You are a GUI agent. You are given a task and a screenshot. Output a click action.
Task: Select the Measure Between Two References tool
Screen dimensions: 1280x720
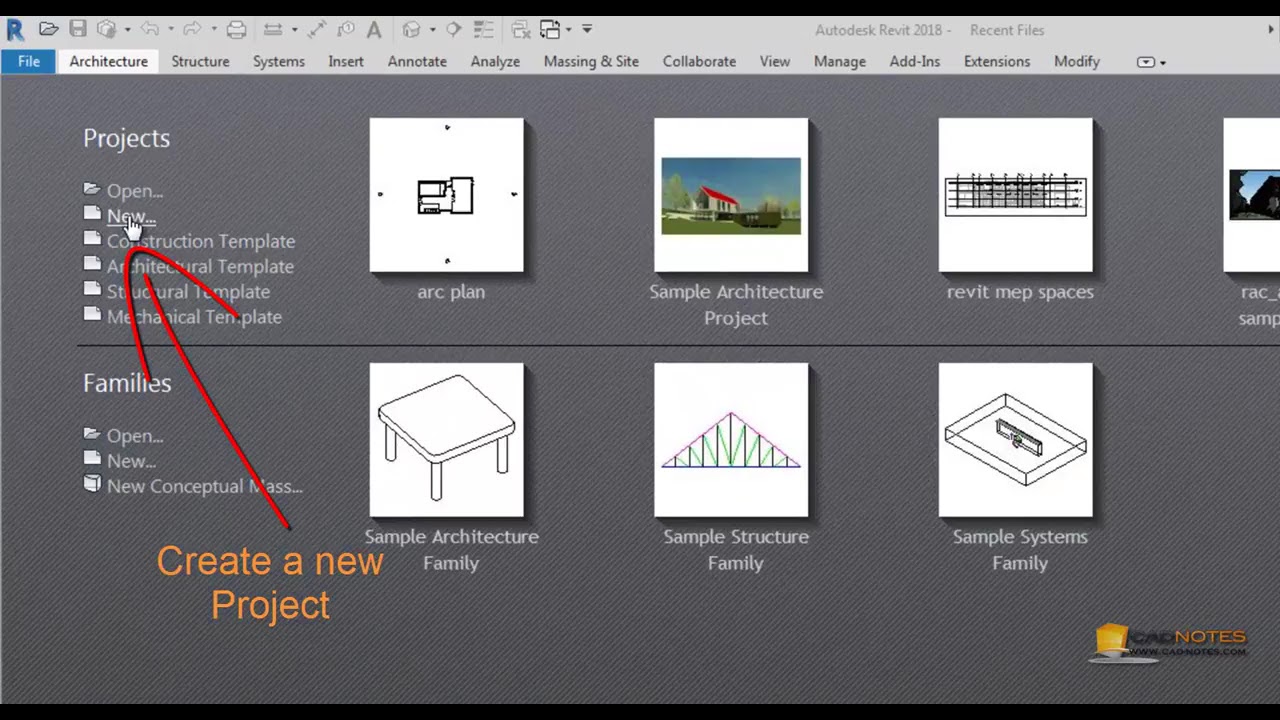[272, 29]
